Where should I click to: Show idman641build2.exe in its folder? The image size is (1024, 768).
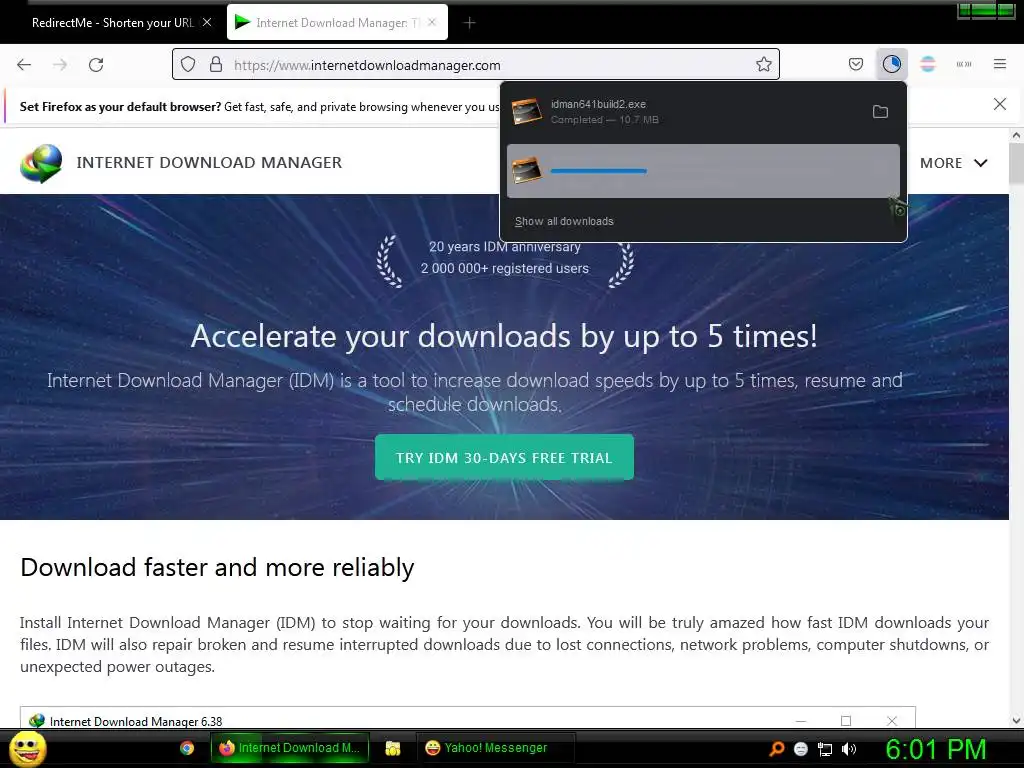(x=880, y=112)
